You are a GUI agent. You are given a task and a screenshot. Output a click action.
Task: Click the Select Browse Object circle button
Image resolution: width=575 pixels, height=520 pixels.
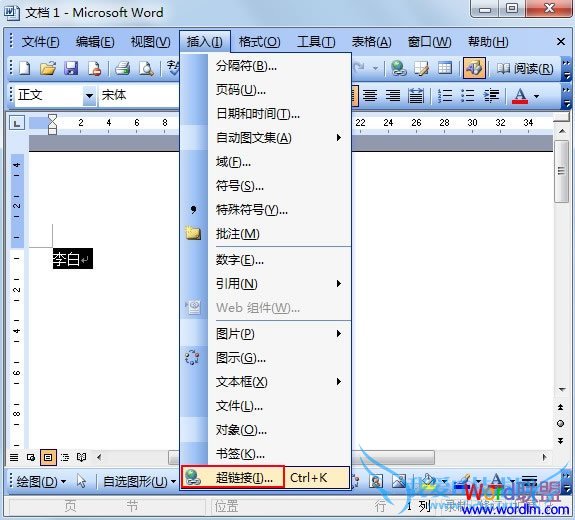pyautogui.click(x=560, y=424)
